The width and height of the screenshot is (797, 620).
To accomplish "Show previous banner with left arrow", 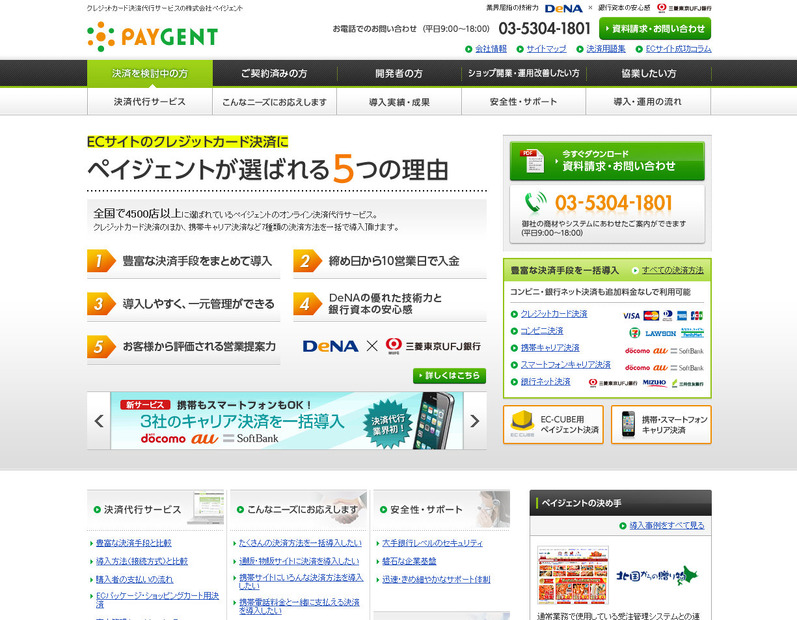I will pyautogui.click(x=99, y=421).
